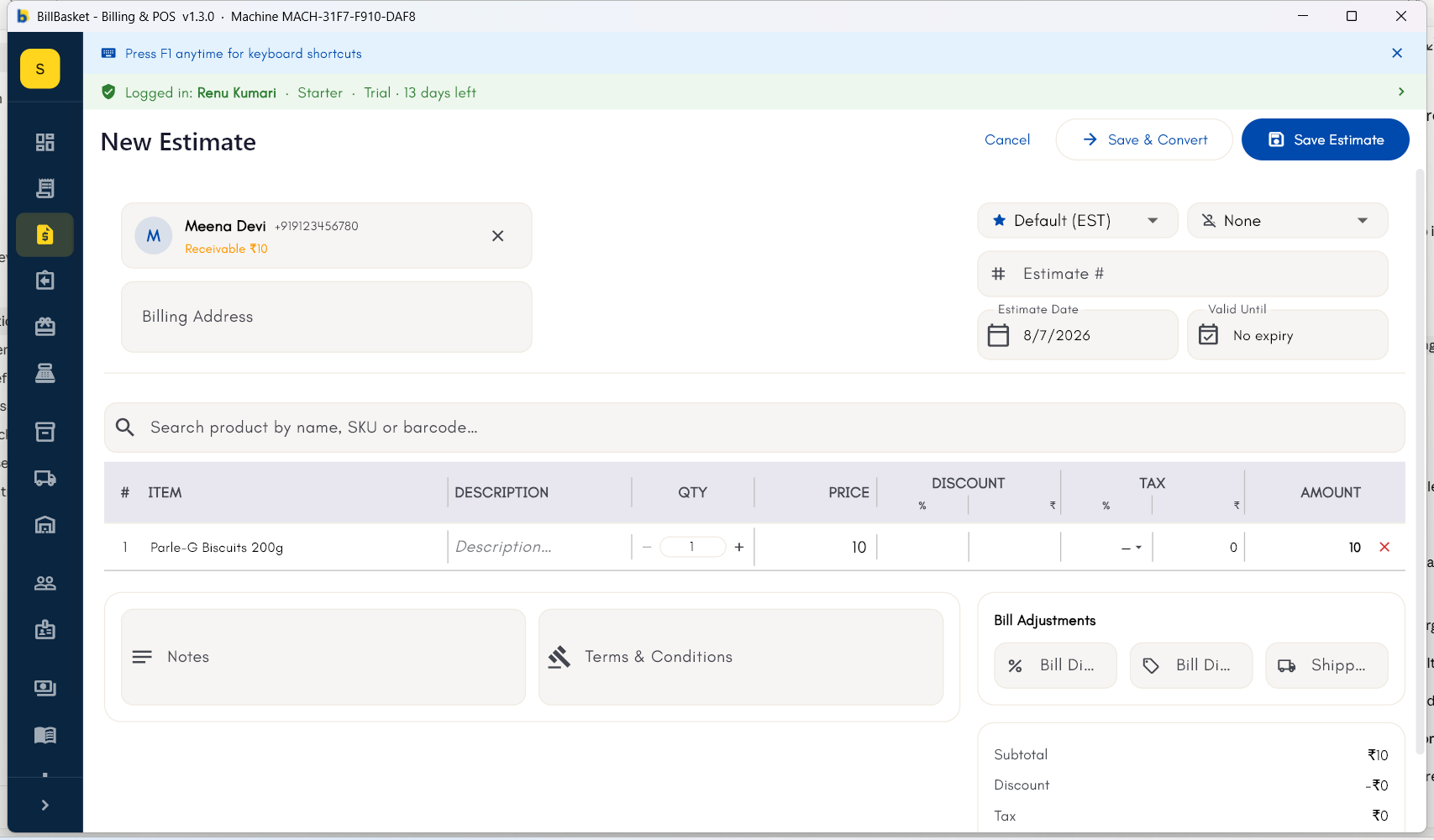1434x840 pixels.
Task: Click the Bill Discount percent button
Action: pyautogui.click(x=1055, y=665)
